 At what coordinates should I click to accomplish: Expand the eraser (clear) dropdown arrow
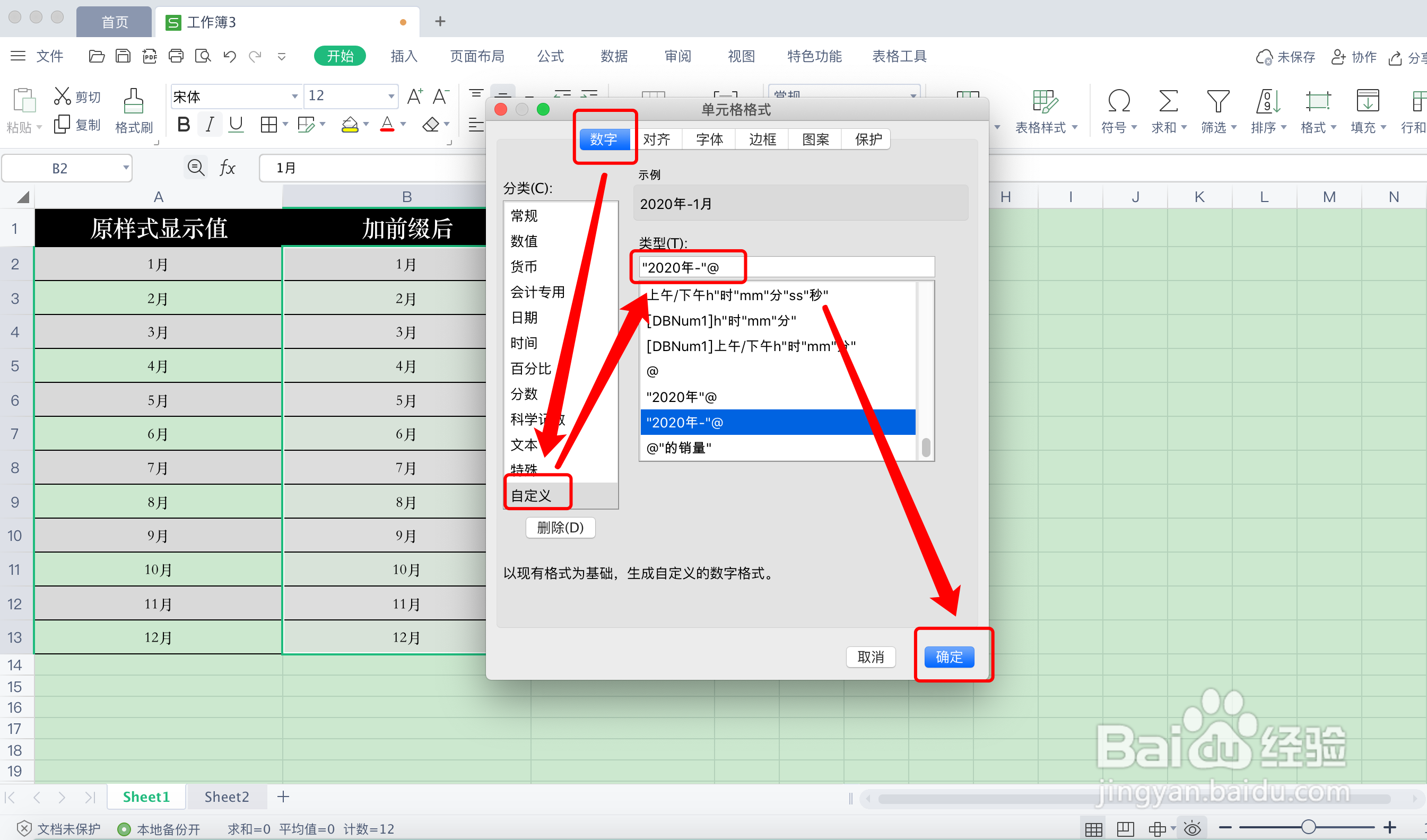click(x=447, y=124)
